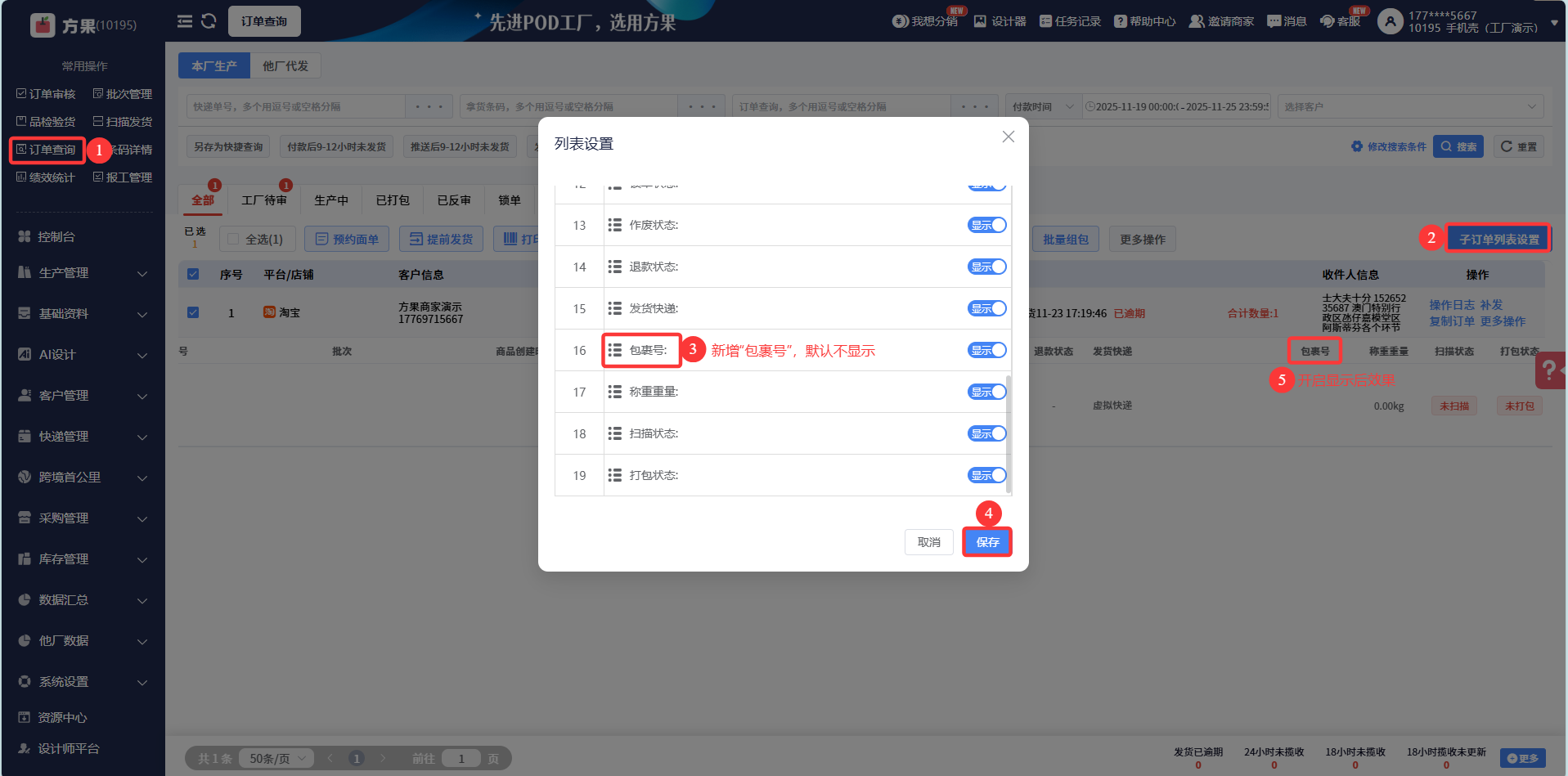This screenshot has width=1568, height=776.
Task: Open the 50条/页 page size dropdown
Action: tap(276, 759)
